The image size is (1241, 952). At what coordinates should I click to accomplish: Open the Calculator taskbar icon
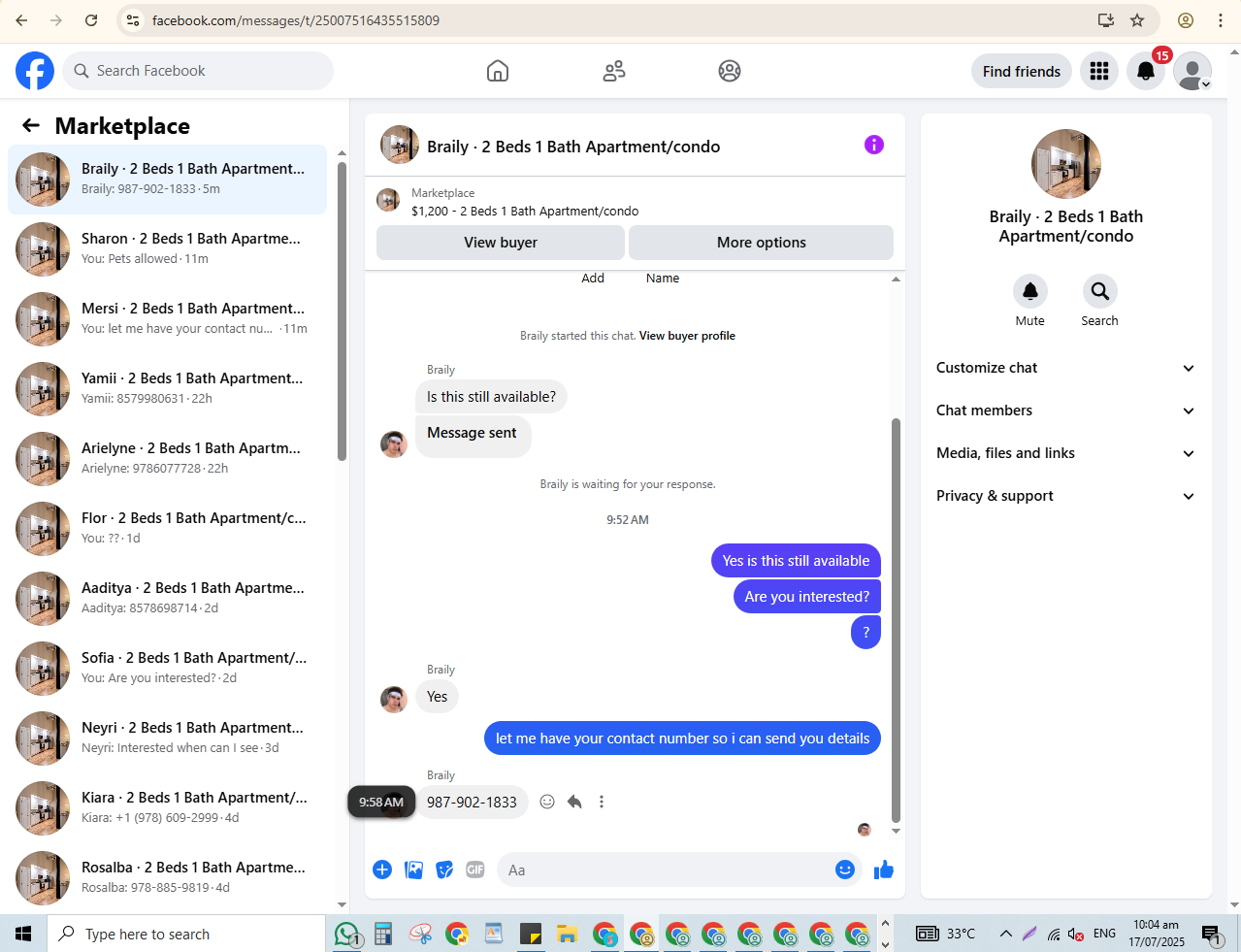[383, 934]
